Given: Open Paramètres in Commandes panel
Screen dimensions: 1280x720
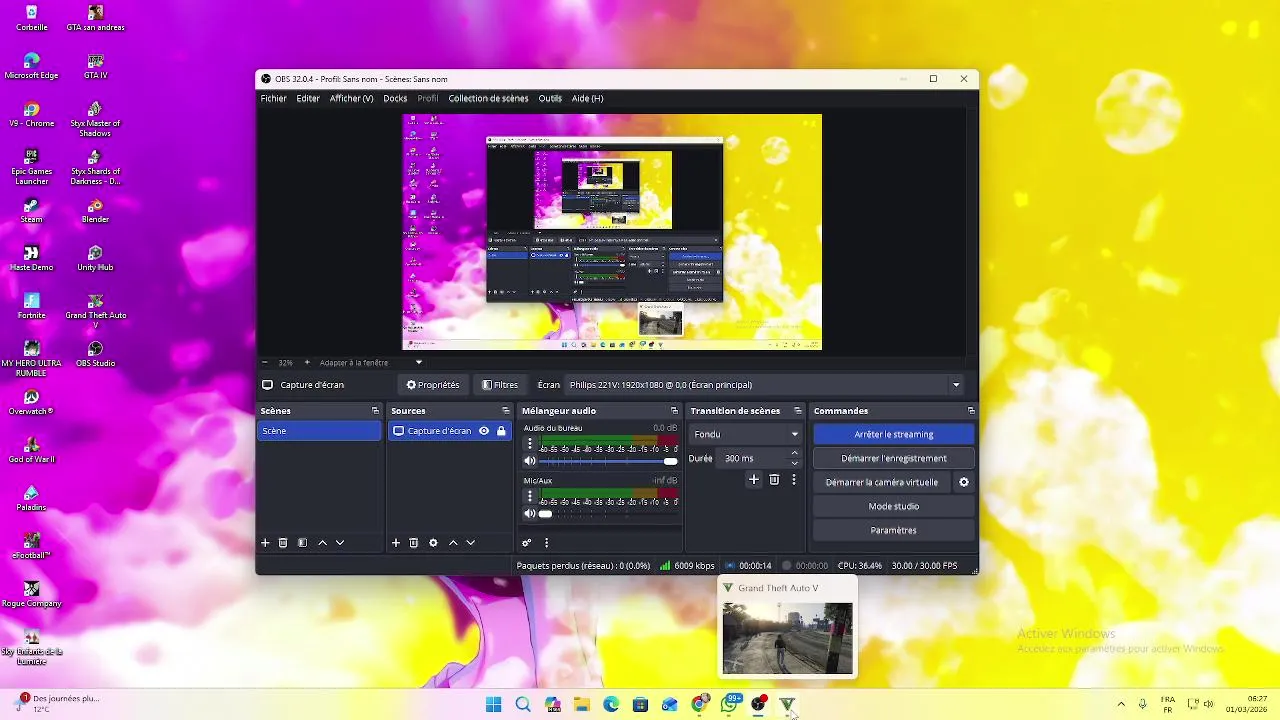Looking at the screenshot, I should pyautogui.click(x=894, y=530).
